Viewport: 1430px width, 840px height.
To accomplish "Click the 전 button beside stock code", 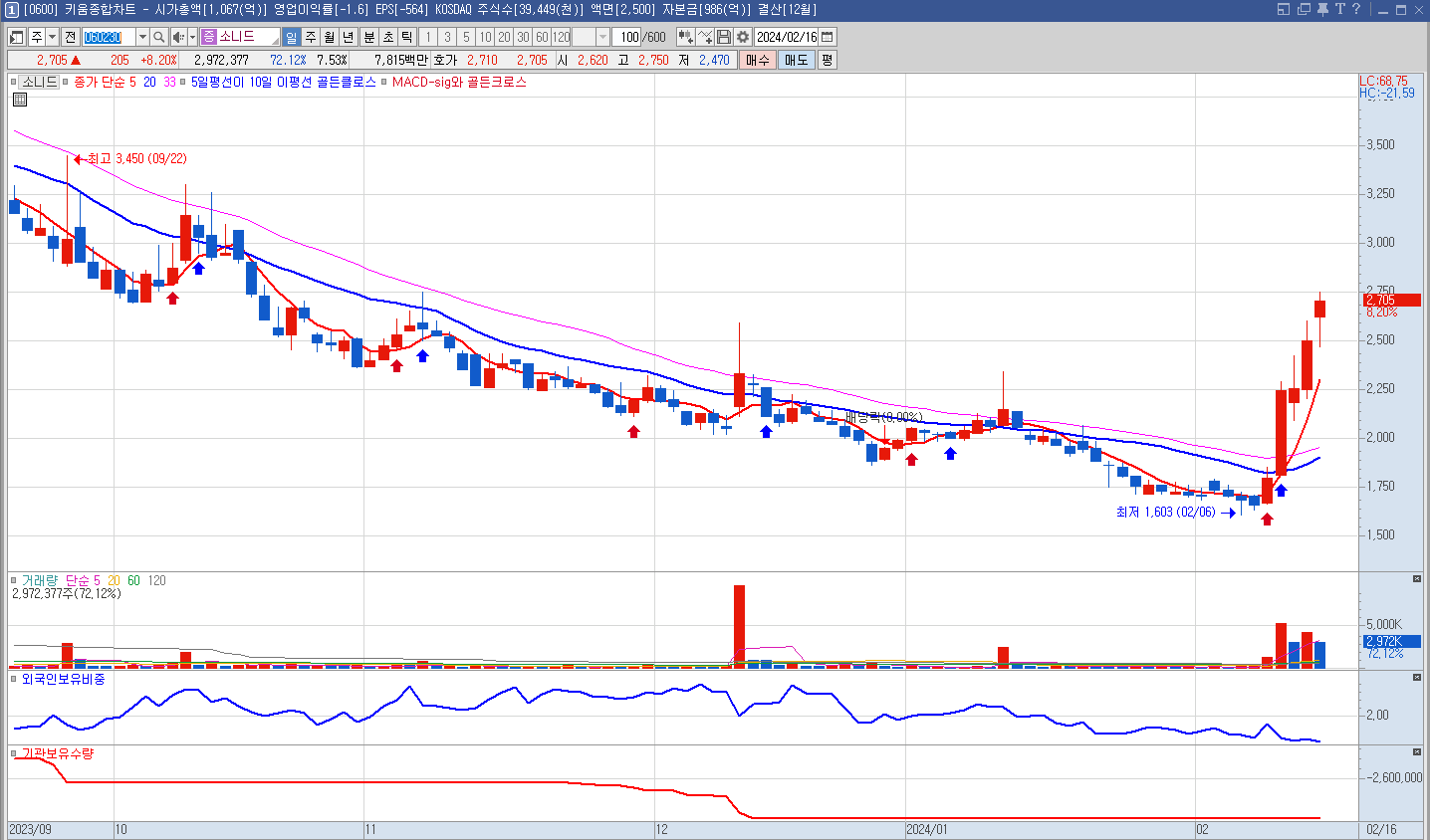I will (70, 37).
